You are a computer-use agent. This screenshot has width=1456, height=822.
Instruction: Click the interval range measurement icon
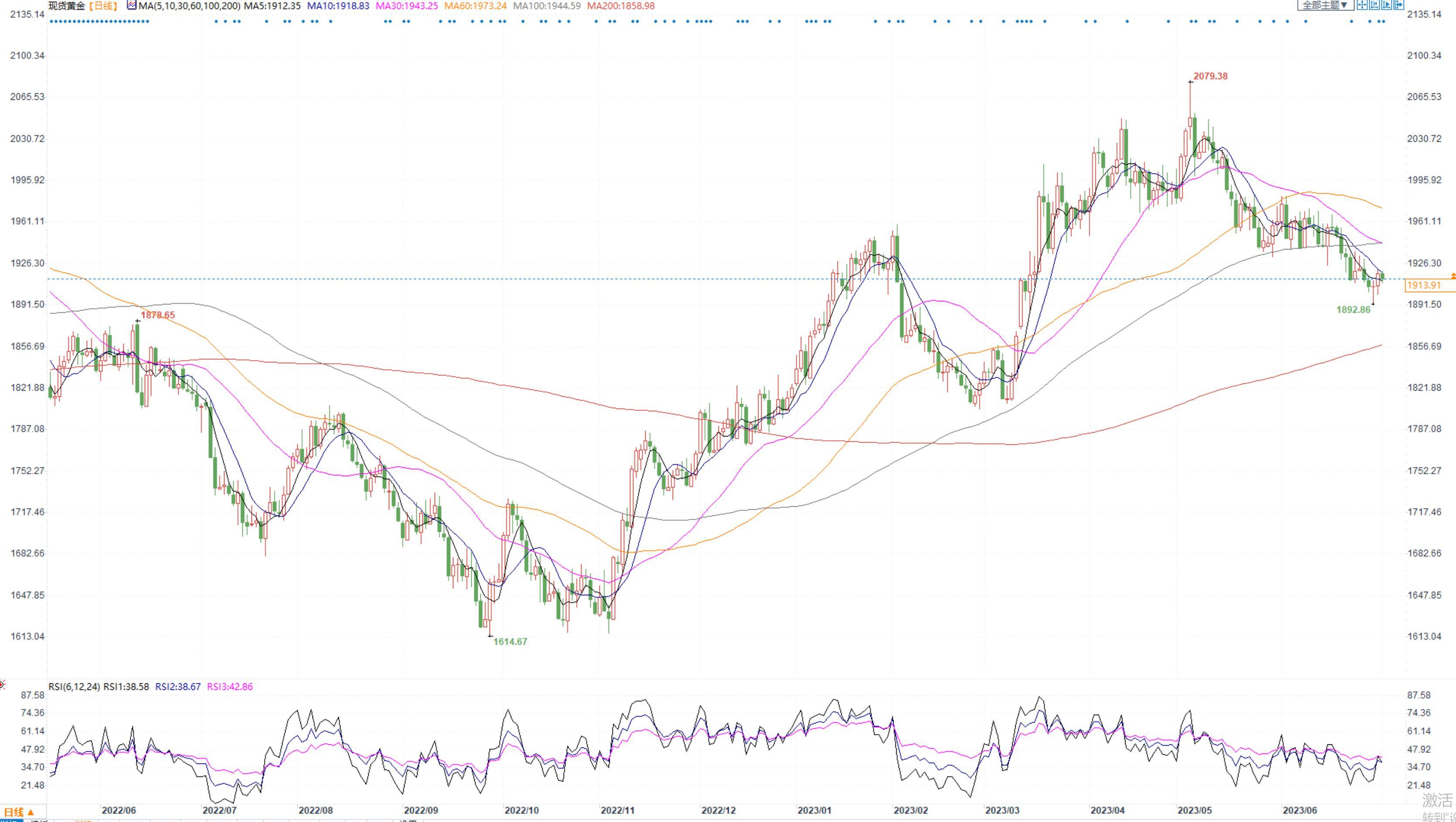1374,4
